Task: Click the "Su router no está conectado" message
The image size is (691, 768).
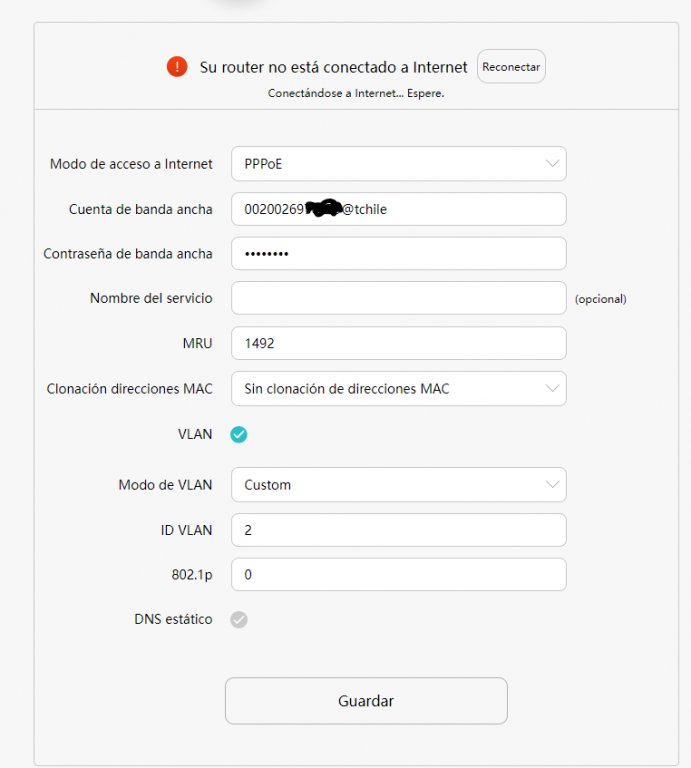Action: pos(334,67)
